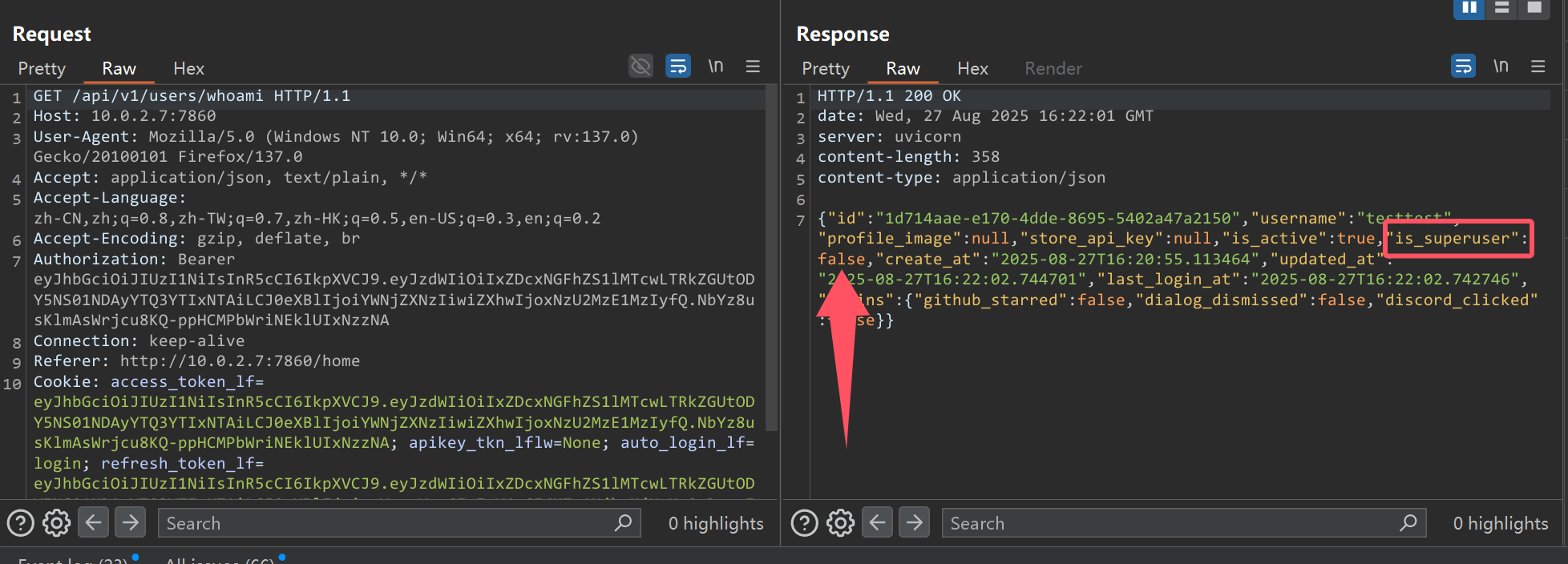Open Response search settings gear
The image size is (1568, 564).
click(x=840, y=523)
